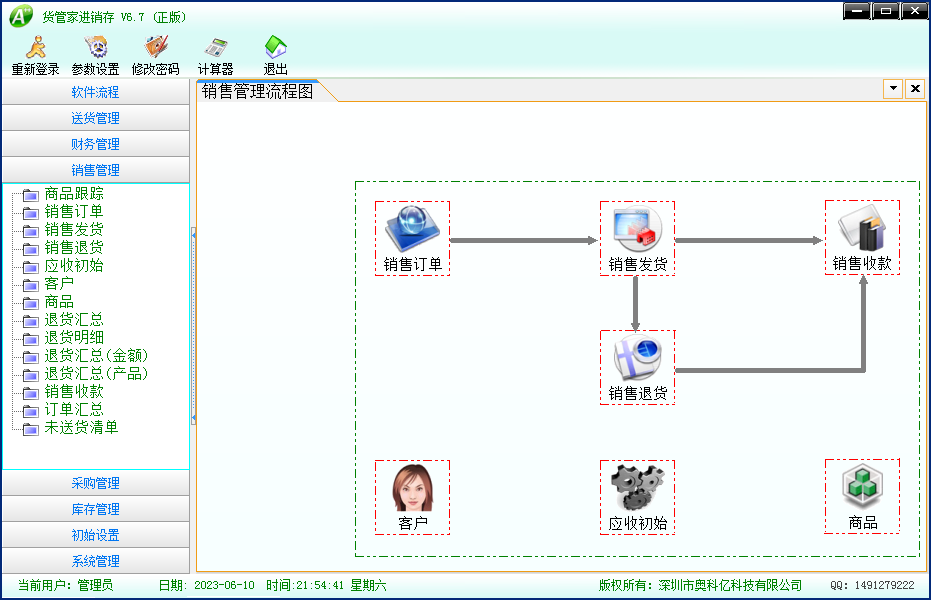
Task: Select 销售退货 in the sidebar tree
Action: tap(74, 247)
